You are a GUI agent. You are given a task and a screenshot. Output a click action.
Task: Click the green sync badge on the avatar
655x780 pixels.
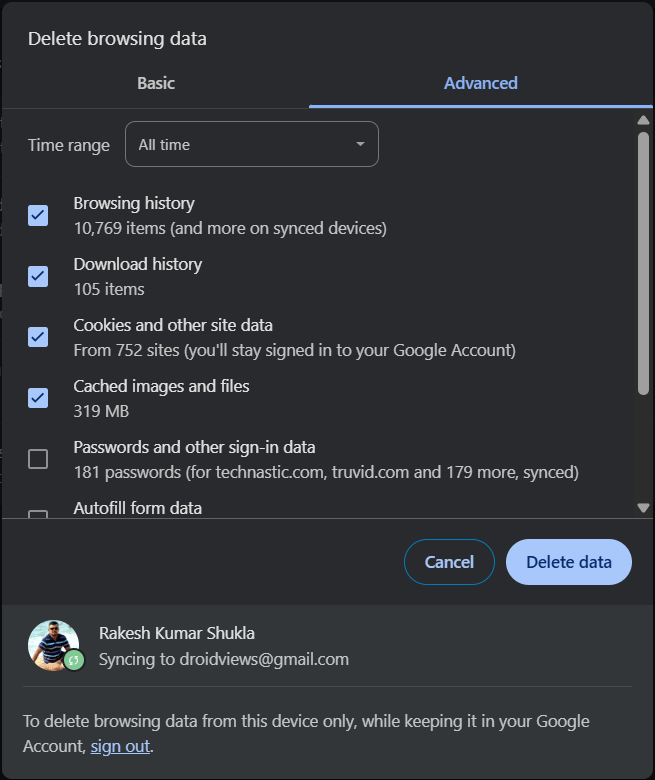tap(73, 661)
